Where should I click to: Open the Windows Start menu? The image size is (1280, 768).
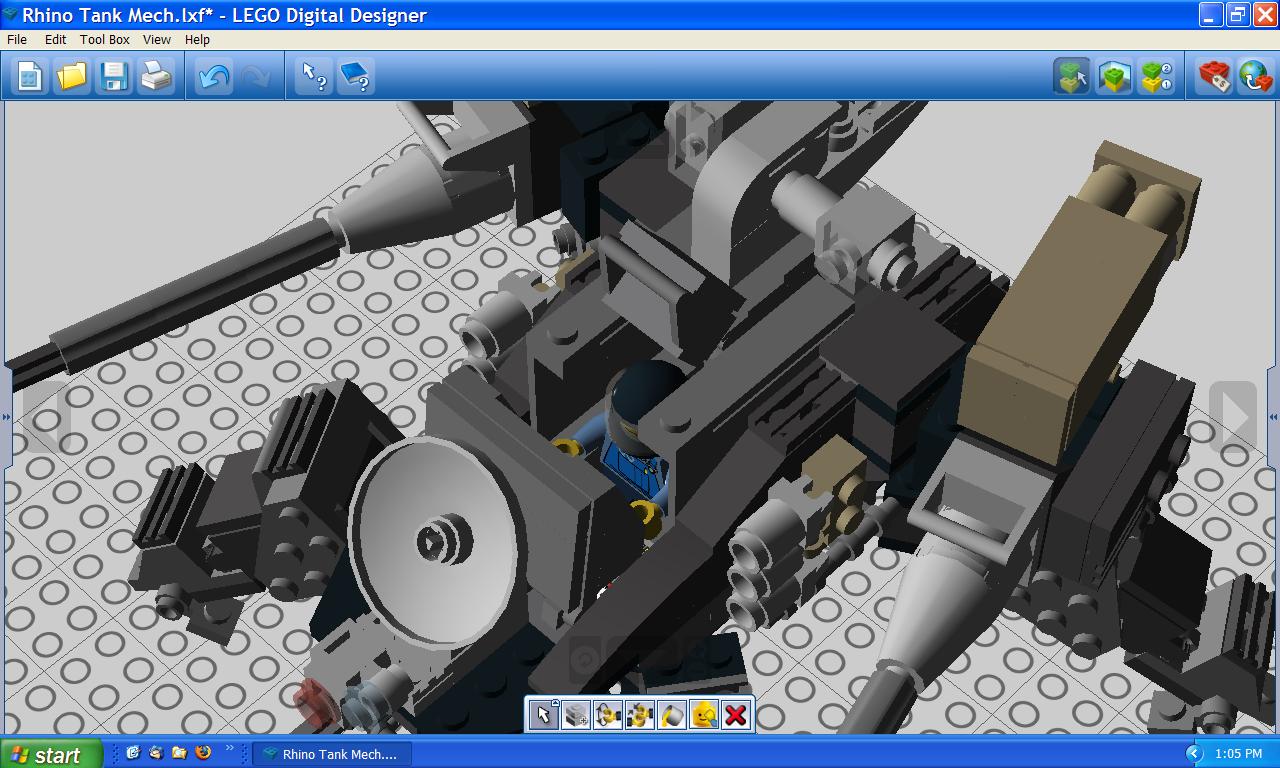tap(51, 754)
